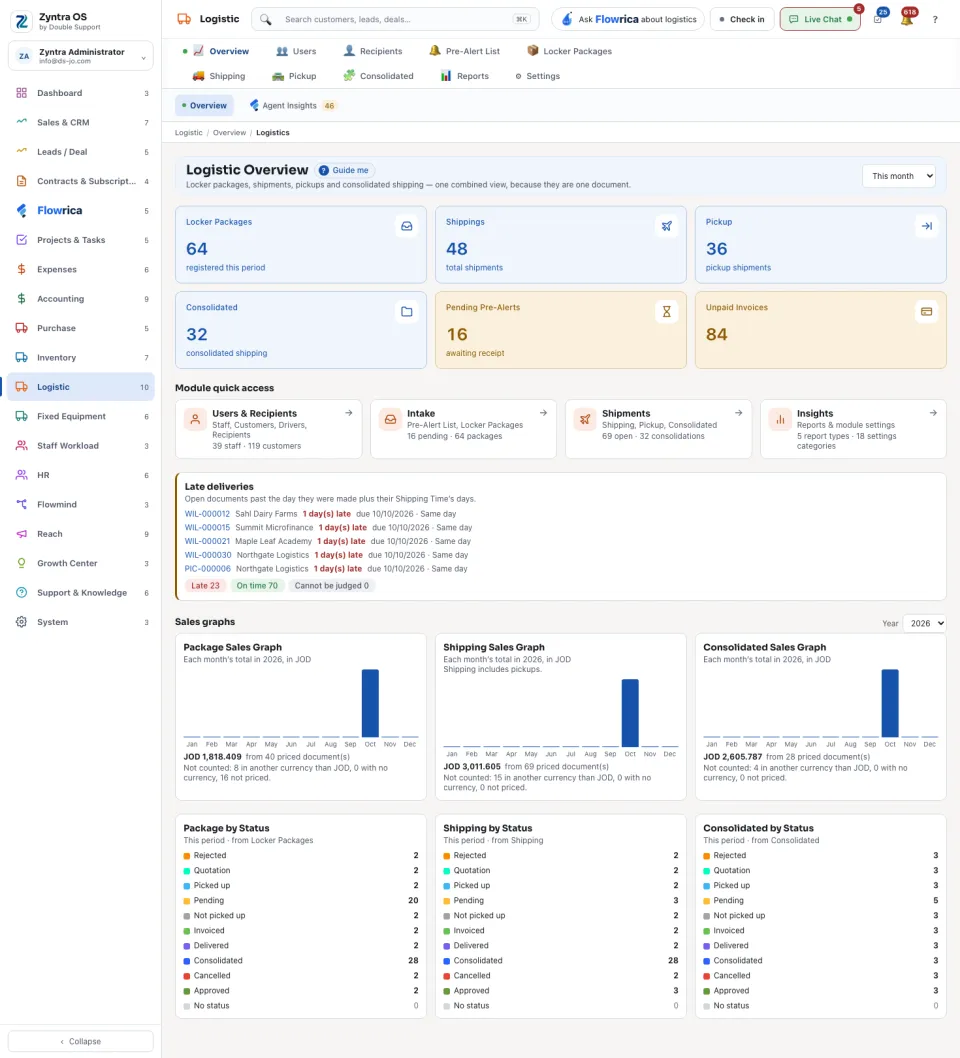Click the Pickup card arrow icon
960x1058 pixels.
coord(926,226)
